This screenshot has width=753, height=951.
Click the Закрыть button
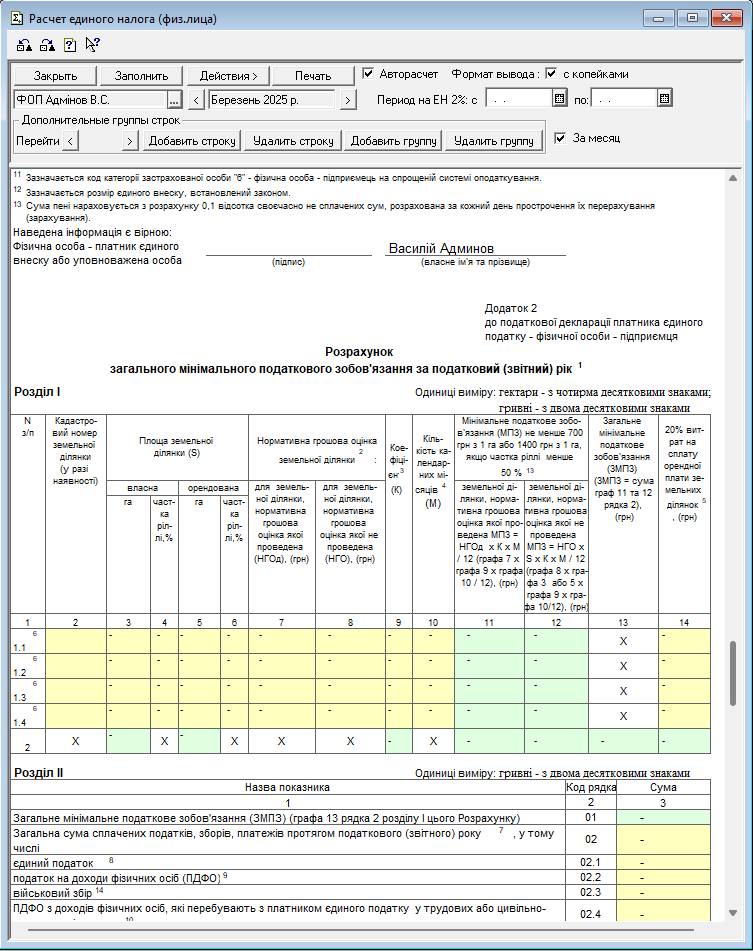55,76
